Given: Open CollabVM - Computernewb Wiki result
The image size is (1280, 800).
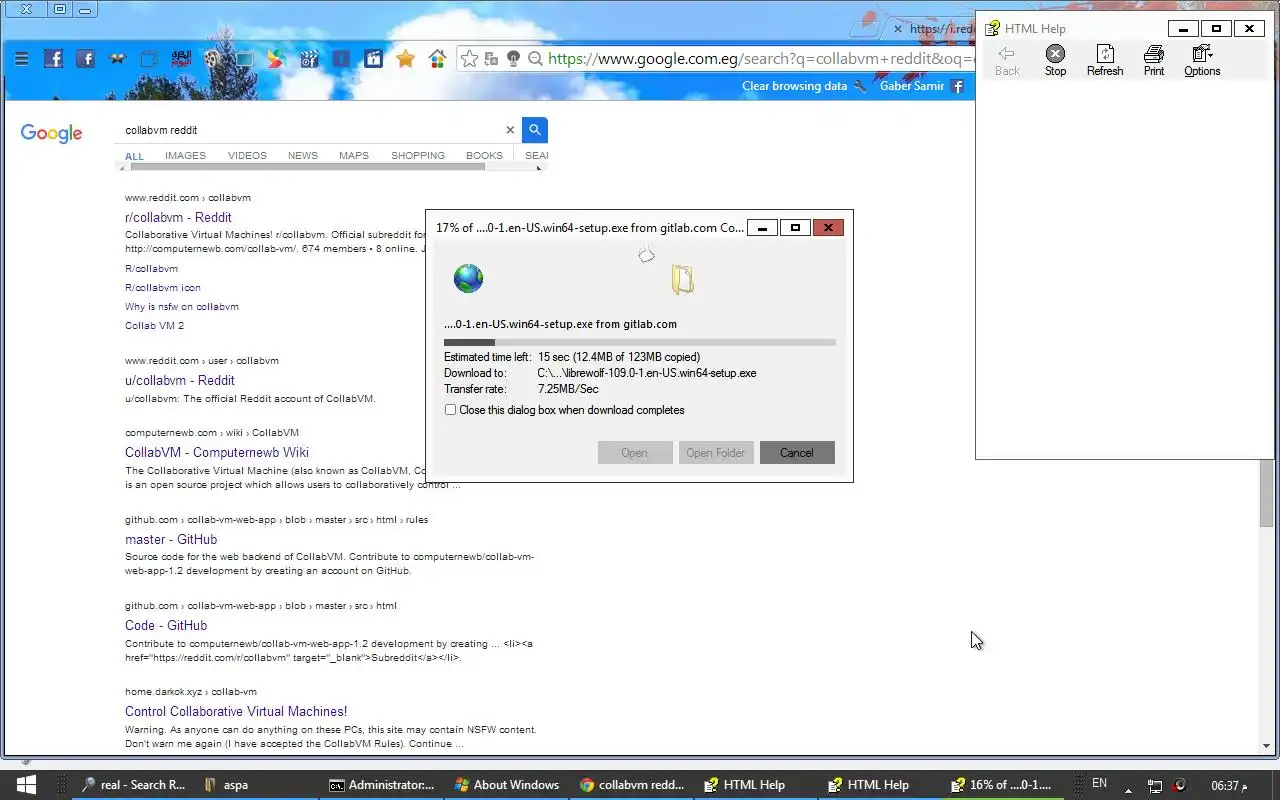Looking at the screenshot, I should (x=217, y=452).
